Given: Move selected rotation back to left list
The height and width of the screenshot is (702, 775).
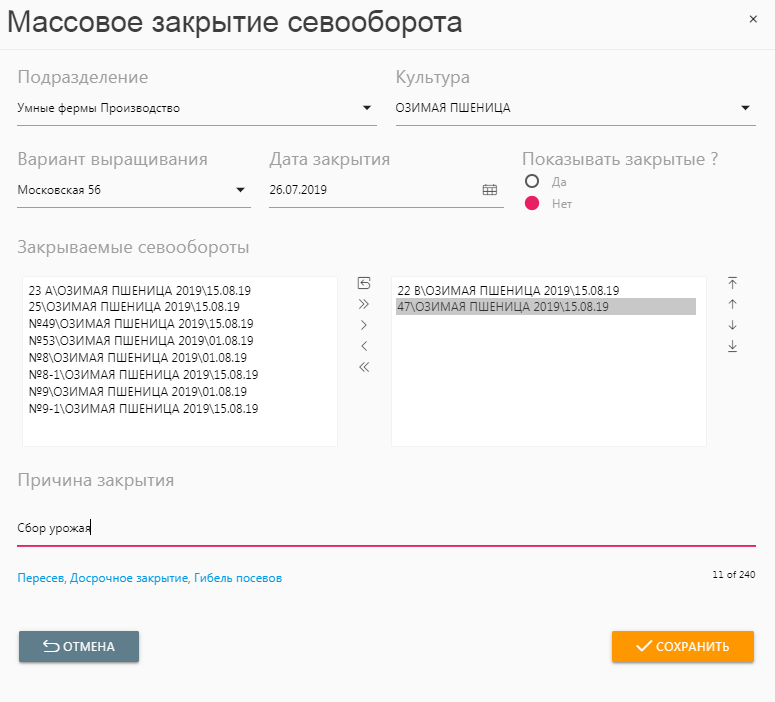Looking at the screenshot, I should (364, 346).
